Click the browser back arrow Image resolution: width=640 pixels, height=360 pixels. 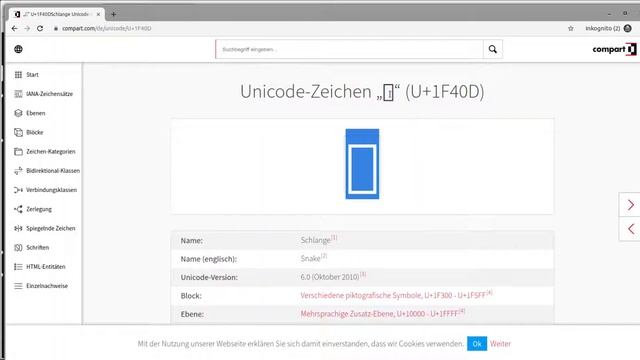point(15,29)
